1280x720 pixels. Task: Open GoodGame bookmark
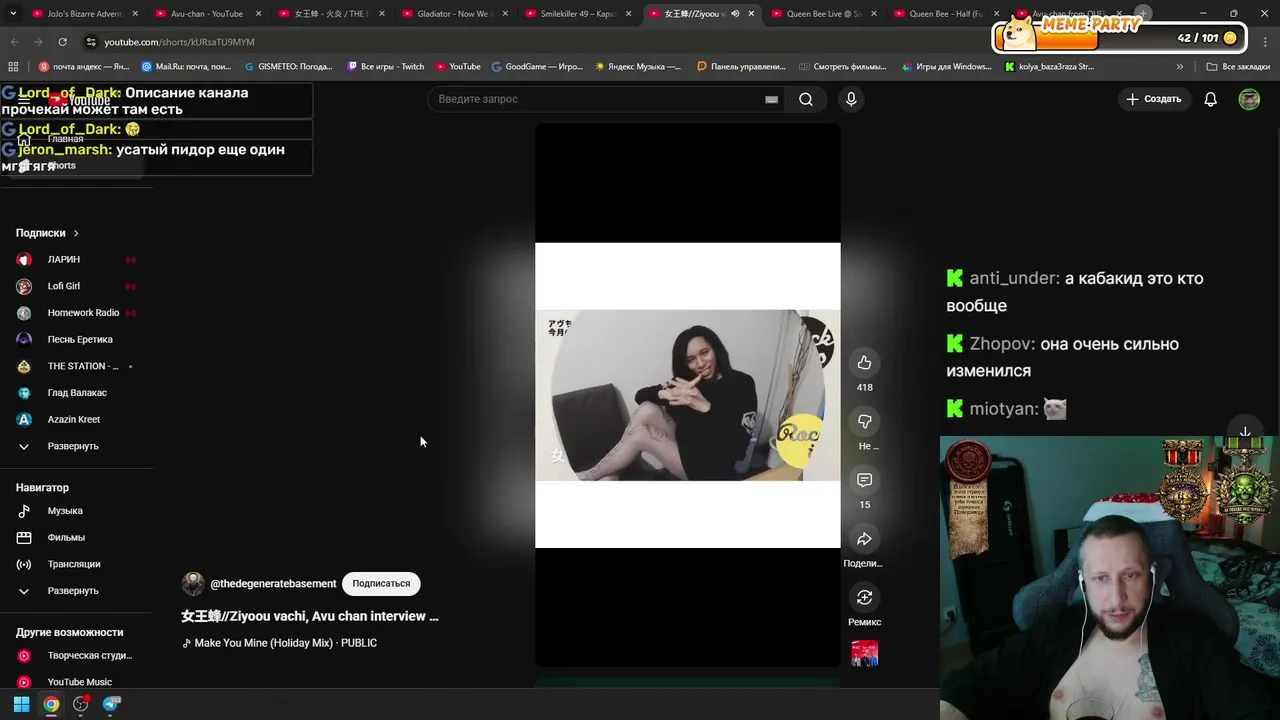[537, 67]
